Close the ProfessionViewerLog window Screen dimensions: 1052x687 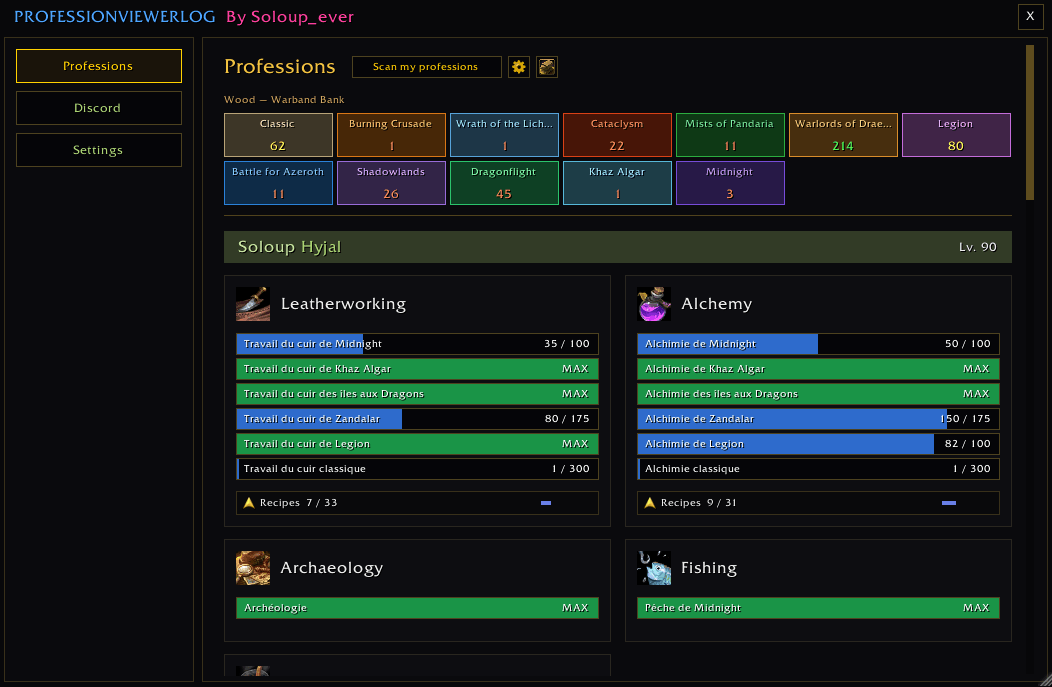1030,16
